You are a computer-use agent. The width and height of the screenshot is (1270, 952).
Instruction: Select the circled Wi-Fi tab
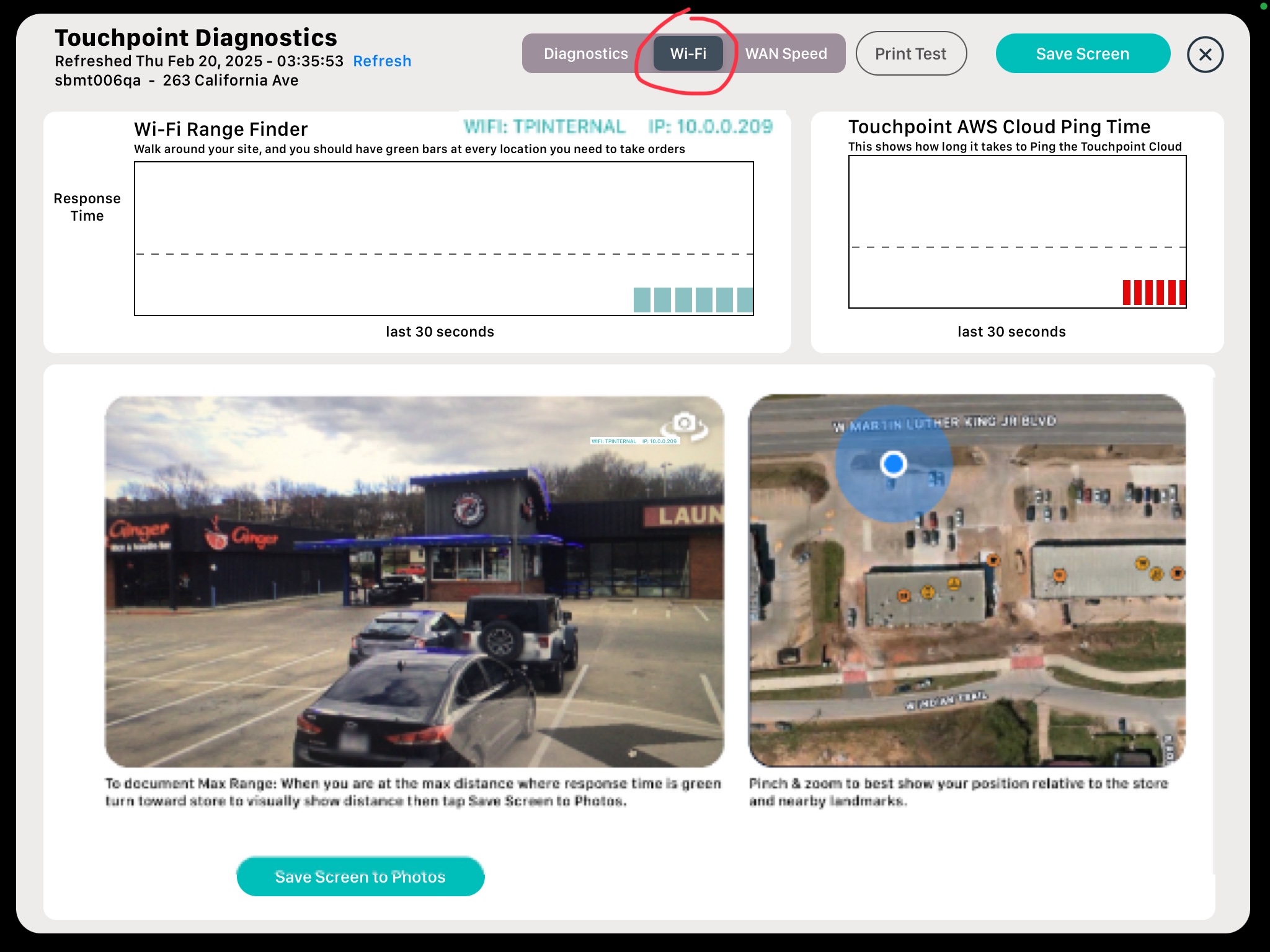point(688,54)
